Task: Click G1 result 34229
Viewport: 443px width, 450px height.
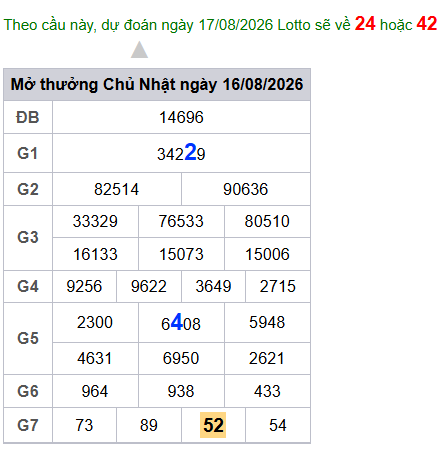Action: pos(181,153)
